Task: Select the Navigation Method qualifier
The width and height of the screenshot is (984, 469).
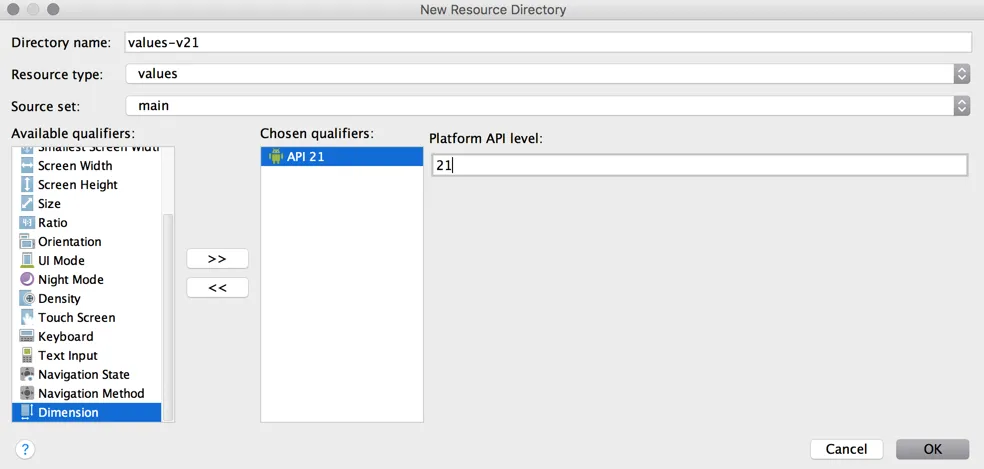Action: [x=91, y=394]
